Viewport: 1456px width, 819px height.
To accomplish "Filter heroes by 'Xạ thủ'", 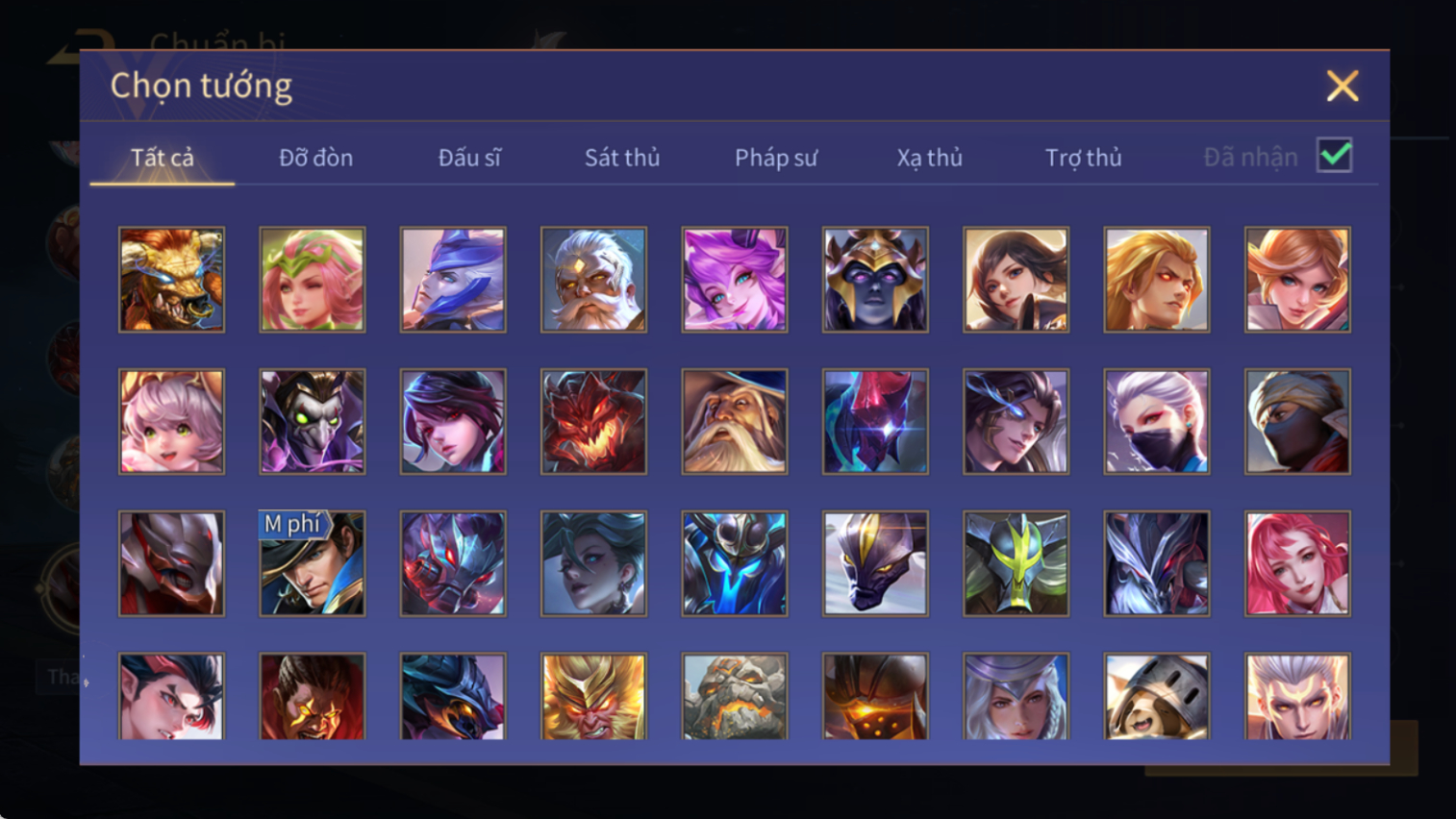I will [x=929, y=158].
